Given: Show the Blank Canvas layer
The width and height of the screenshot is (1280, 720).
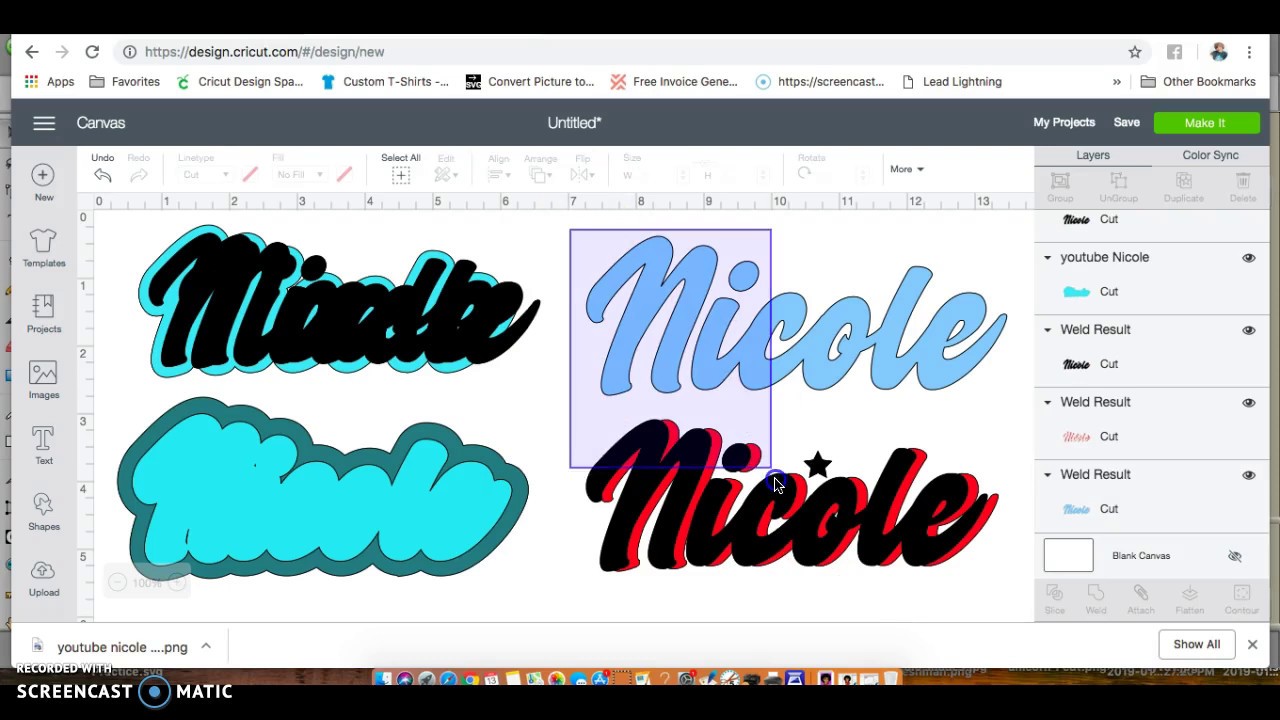Looking at the screenshot, I should click(1235, 556).
